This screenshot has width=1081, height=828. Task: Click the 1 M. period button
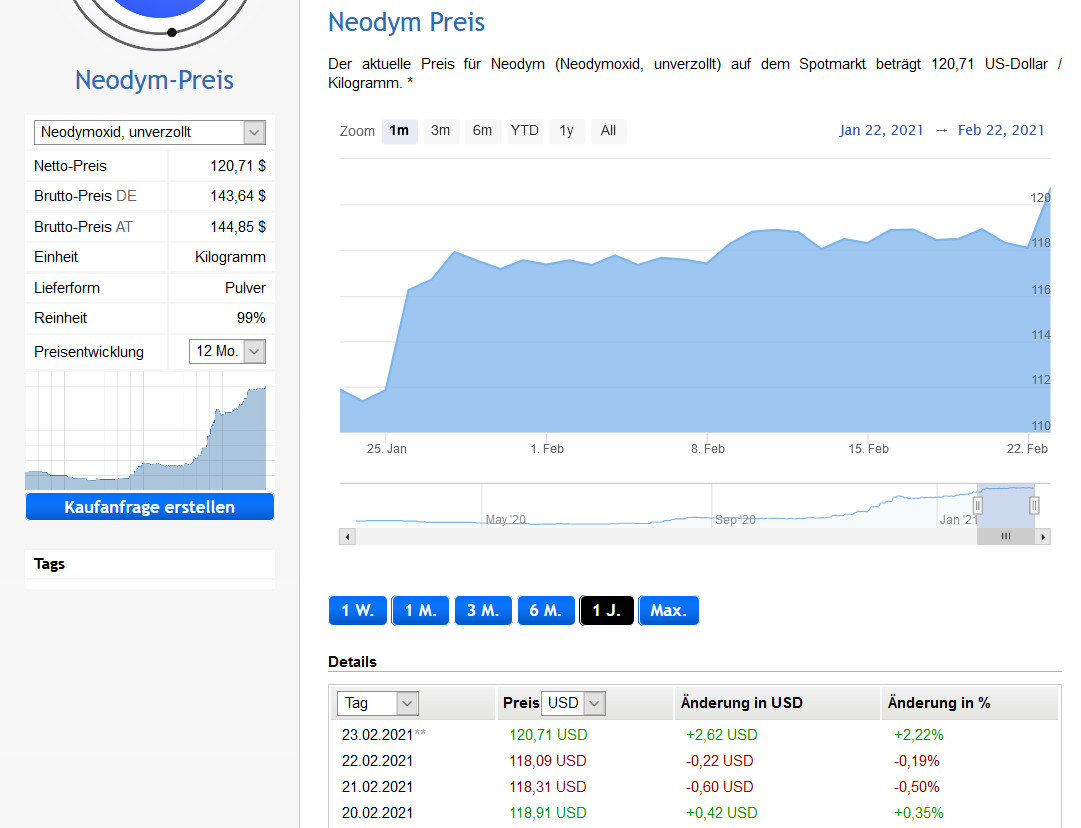click(421, 611)
